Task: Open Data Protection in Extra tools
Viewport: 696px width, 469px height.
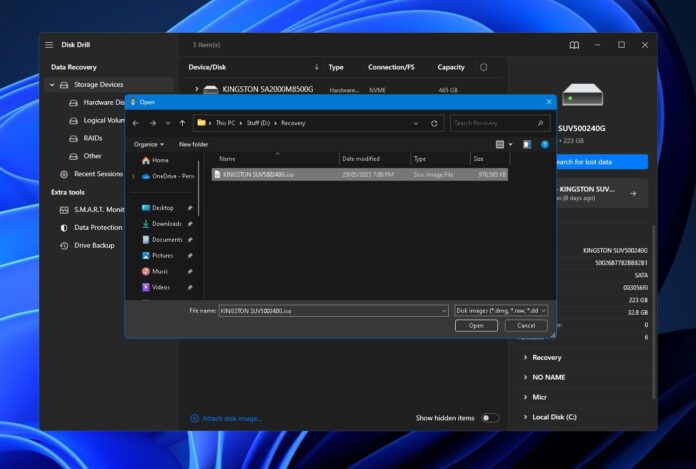Action: [98, 227]
